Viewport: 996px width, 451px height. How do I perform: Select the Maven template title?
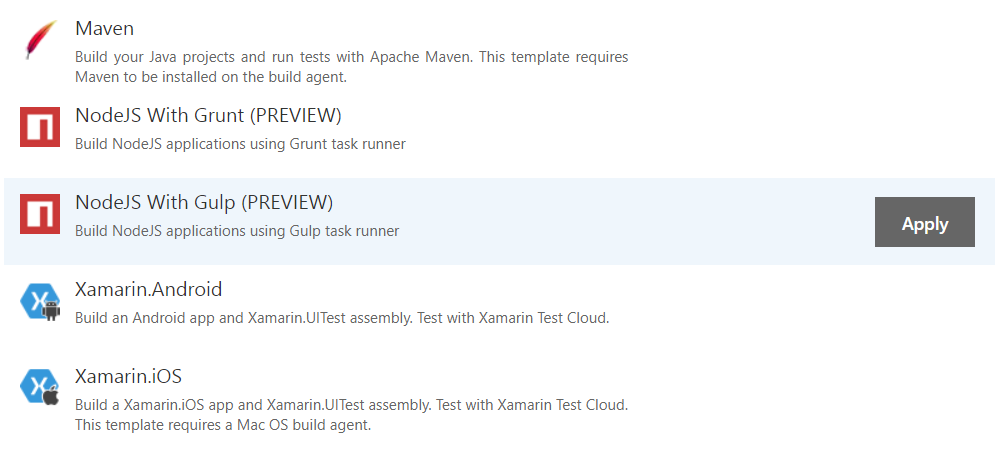click(105, 29)
